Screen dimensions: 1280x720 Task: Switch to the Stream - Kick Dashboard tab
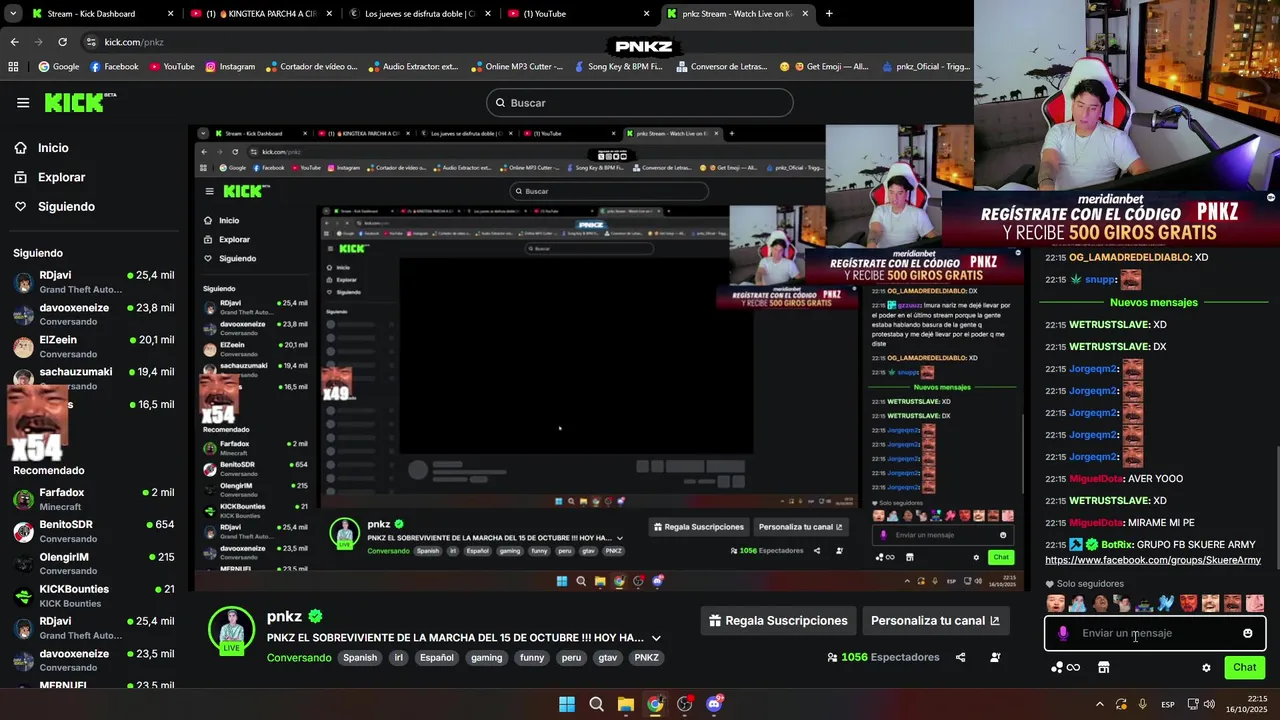[103, 14]
